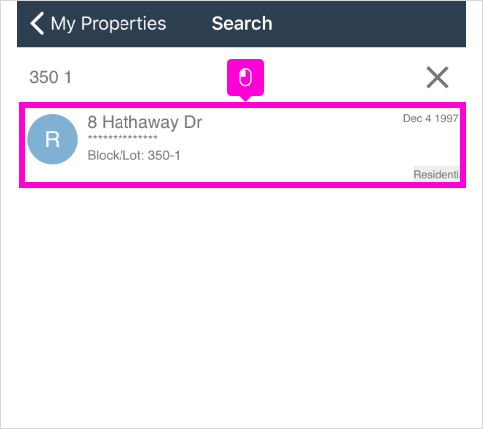Select the highlighted search result row
The image size is (483, 429).
coord(242,145)
